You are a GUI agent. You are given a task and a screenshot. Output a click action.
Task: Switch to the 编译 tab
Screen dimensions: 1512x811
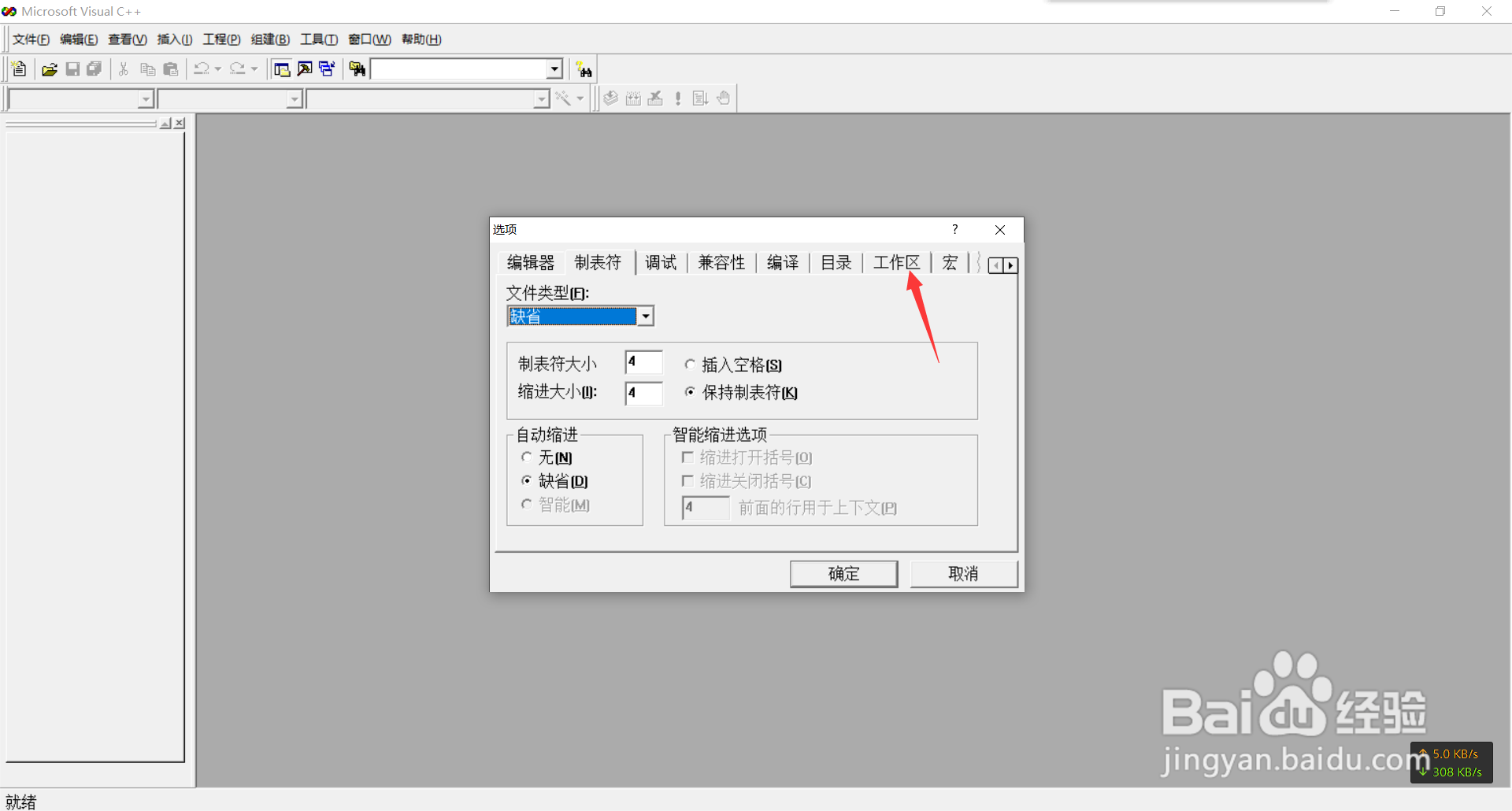pos(783,263)
